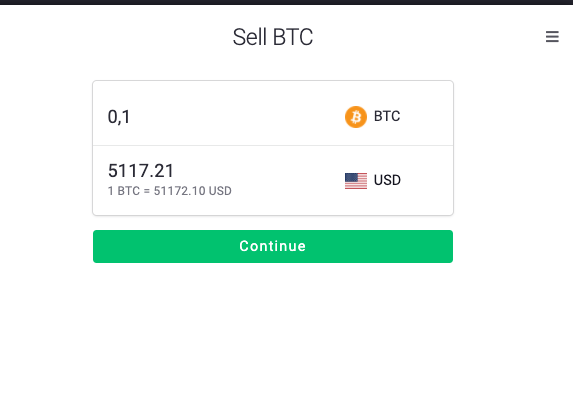Image resolution: width=573 pixels, height=420 pixels.
Task: Select the BTC currency label
Action: coord(387,116)
